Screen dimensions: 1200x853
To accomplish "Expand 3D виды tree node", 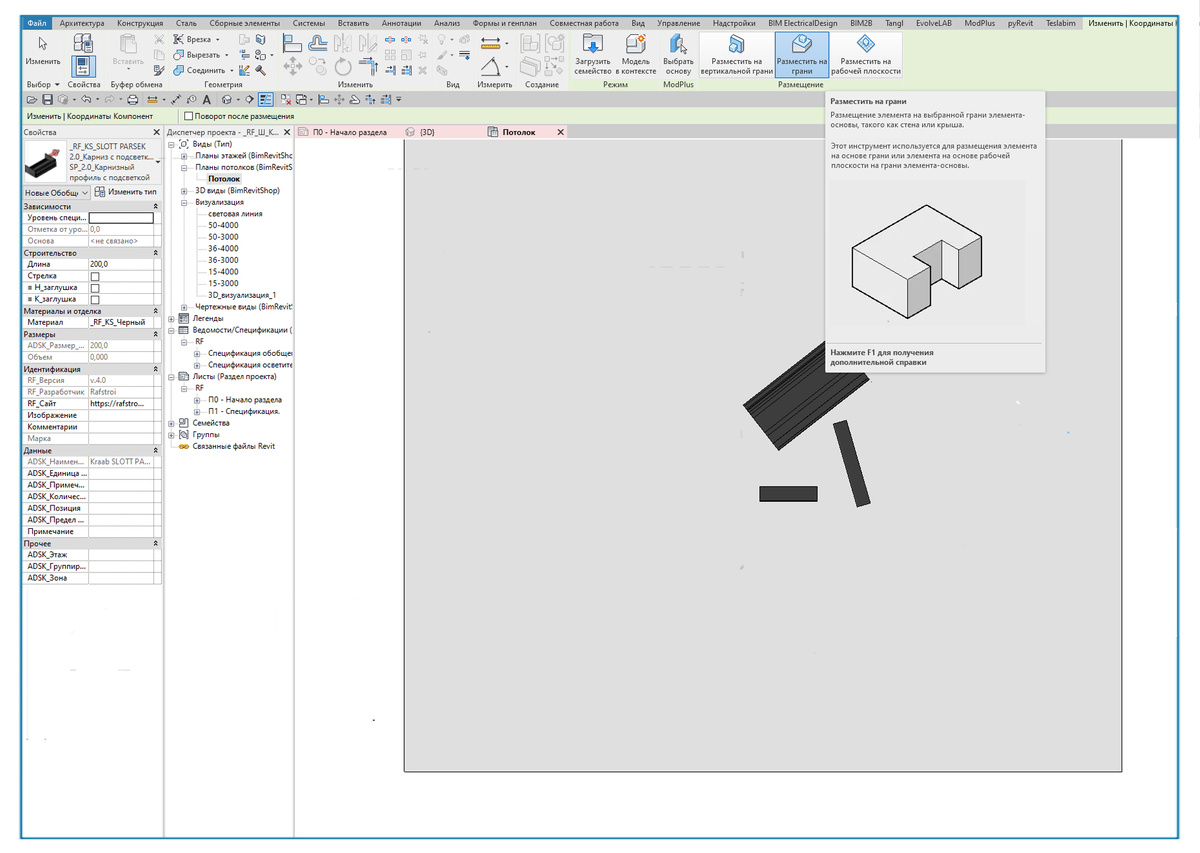I will (184, 191).
